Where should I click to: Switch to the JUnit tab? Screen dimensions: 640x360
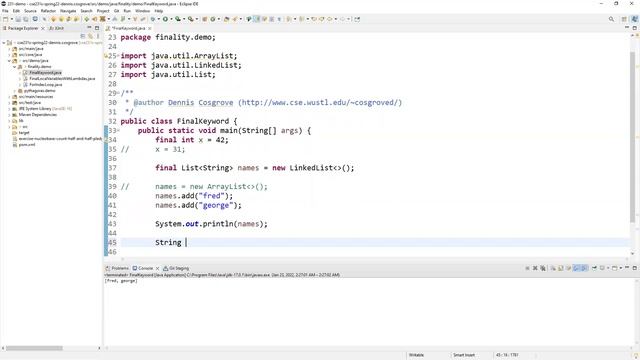pyautogui.click(x=56, y=28)
